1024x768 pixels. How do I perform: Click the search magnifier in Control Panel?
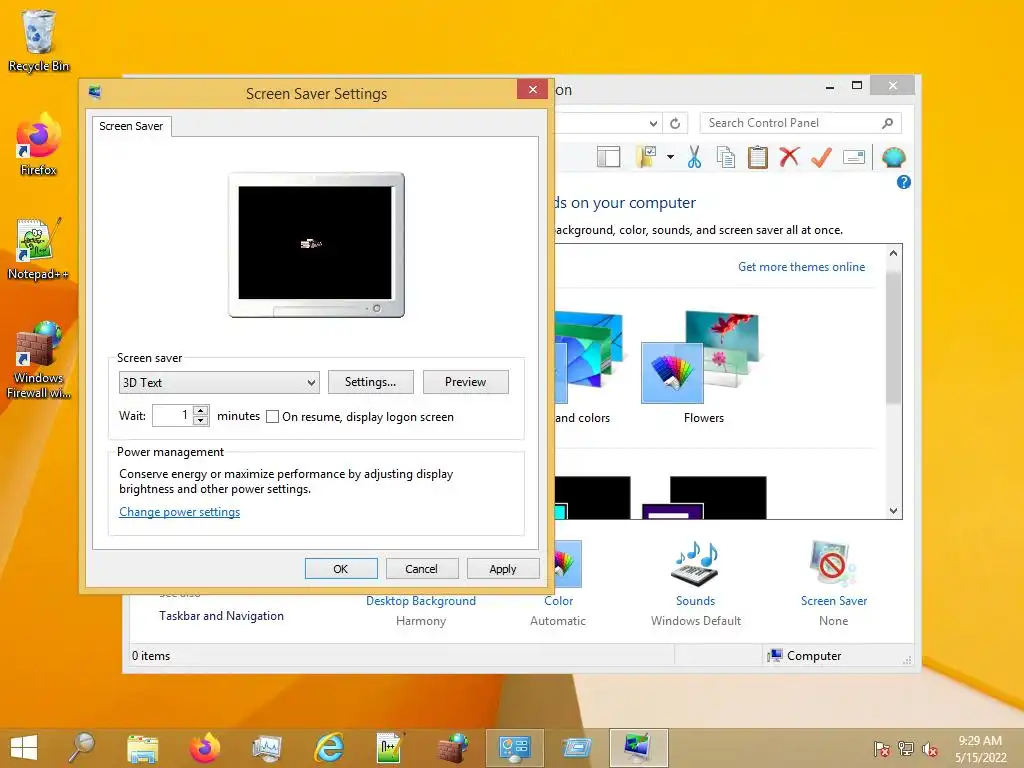[887, 123]
